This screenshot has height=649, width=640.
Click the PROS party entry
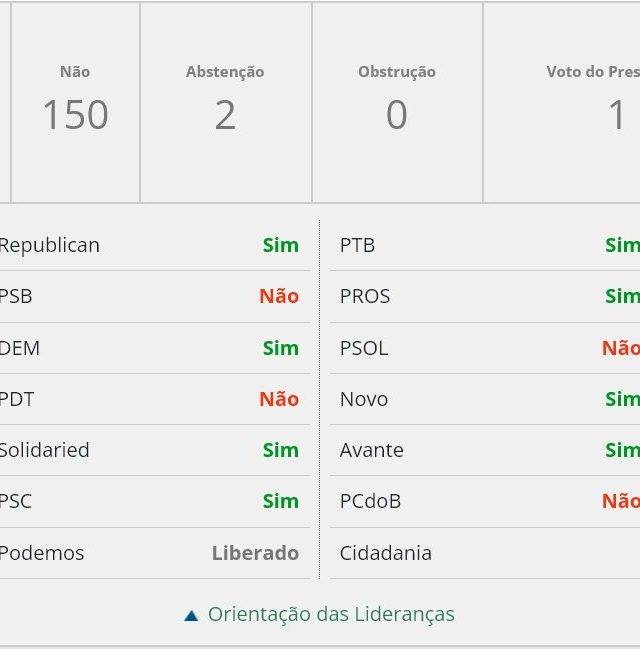pyautogui.click(x=365, y=296)
